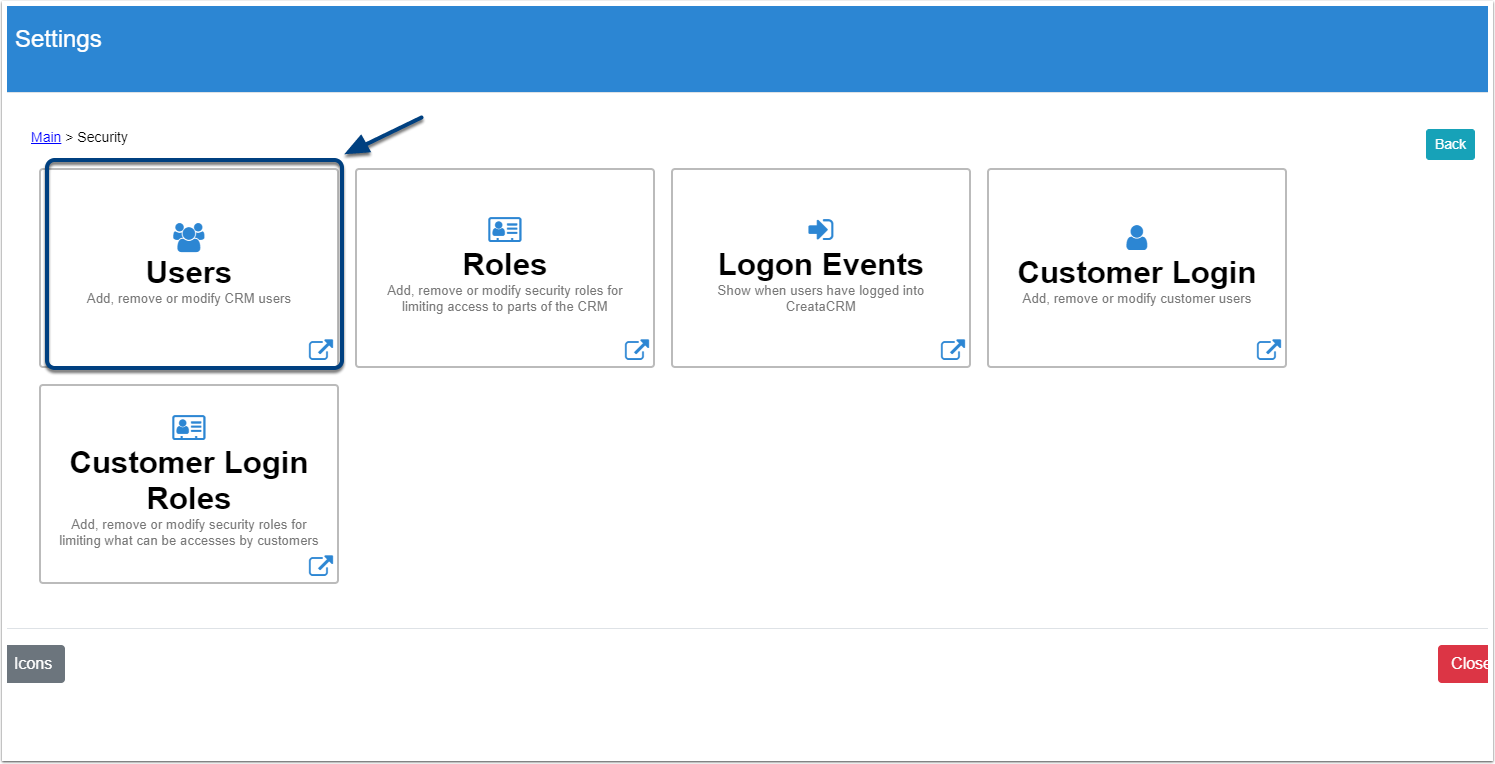Open Users card external link icon

pyautogui.click(x=320, y=350)
